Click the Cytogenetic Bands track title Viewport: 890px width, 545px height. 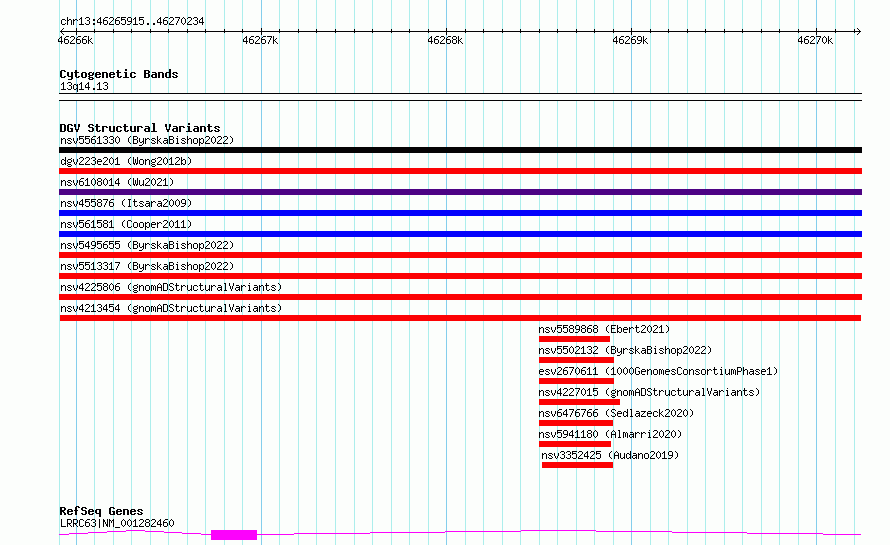[x=119, y=74]
